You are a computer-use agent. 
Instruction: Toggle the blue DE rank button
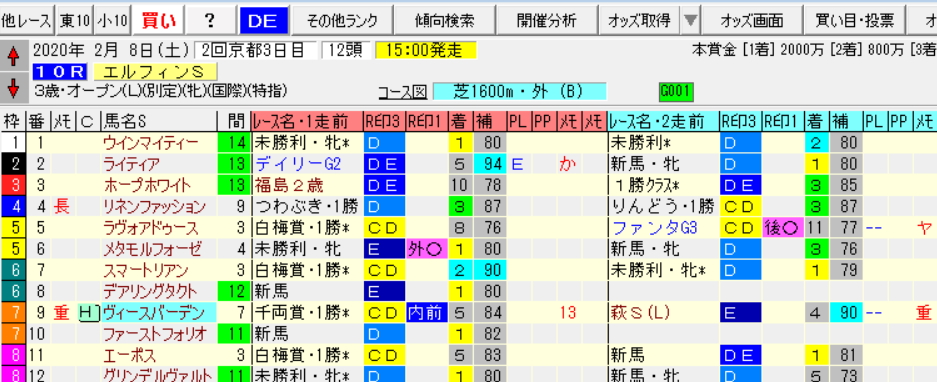(263, 22)
